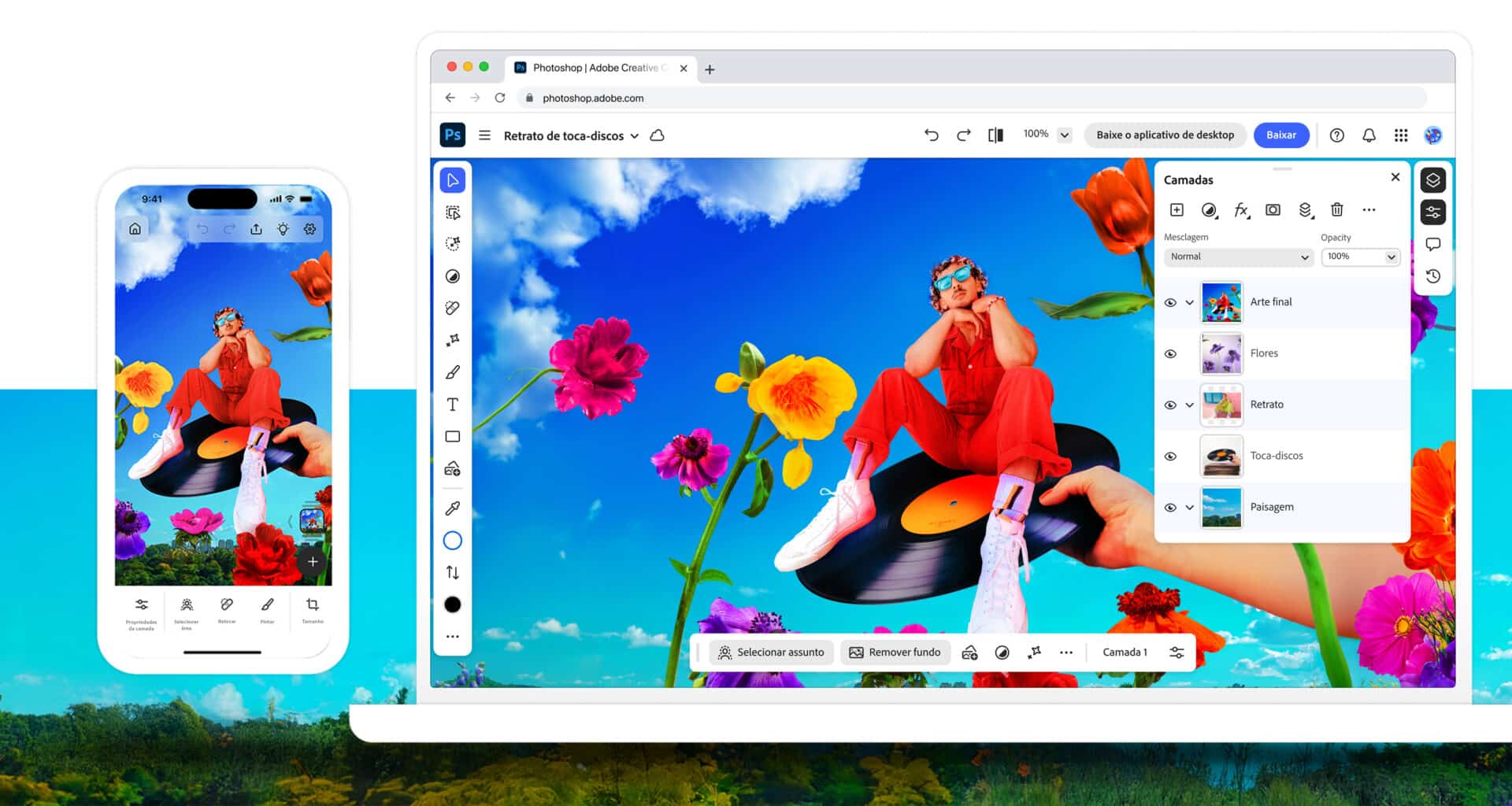Close the Camadas panel
The width and height of the screenshot is (1512, 806).
1395,177
